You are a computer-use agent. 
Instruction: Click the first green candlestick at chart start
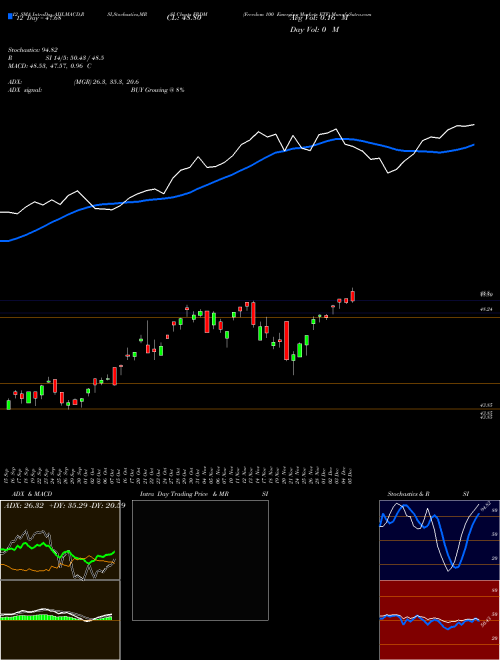tap(9, 405)
